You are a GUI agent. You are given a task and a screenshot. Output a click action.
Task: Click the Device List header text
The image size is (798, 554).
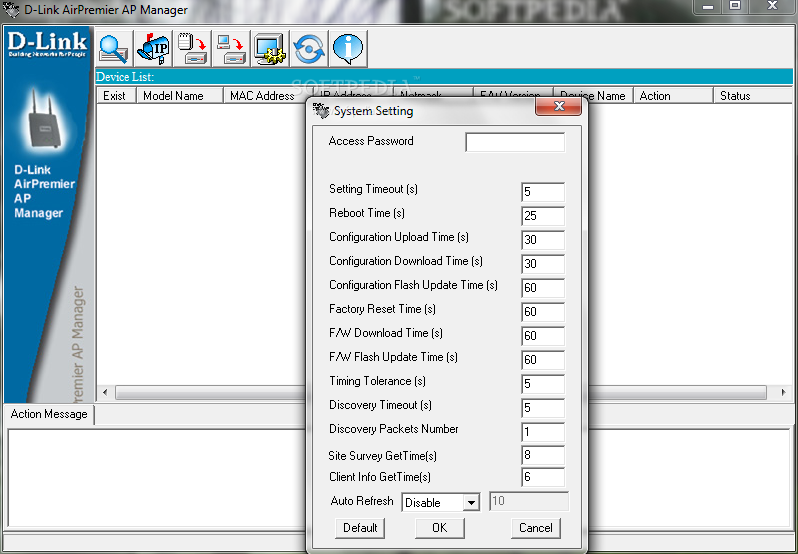pyautogui.click(x=125, y=77)
